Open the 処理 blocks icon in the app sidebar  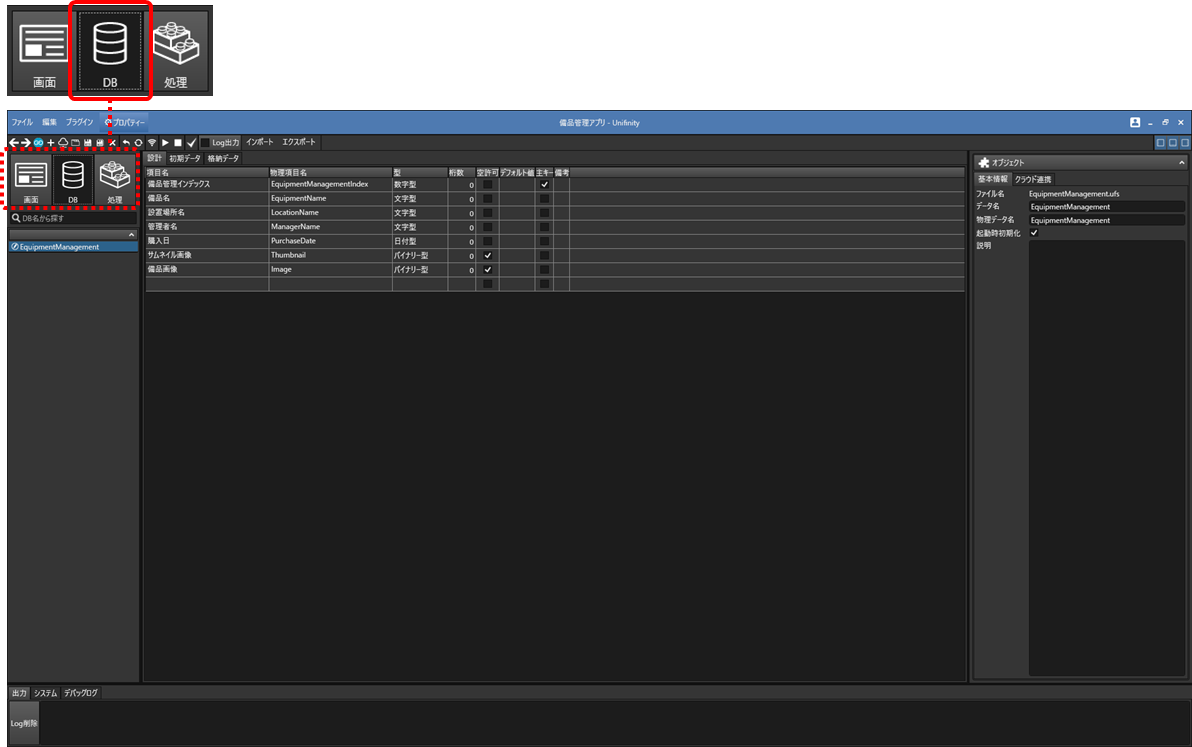115,181
